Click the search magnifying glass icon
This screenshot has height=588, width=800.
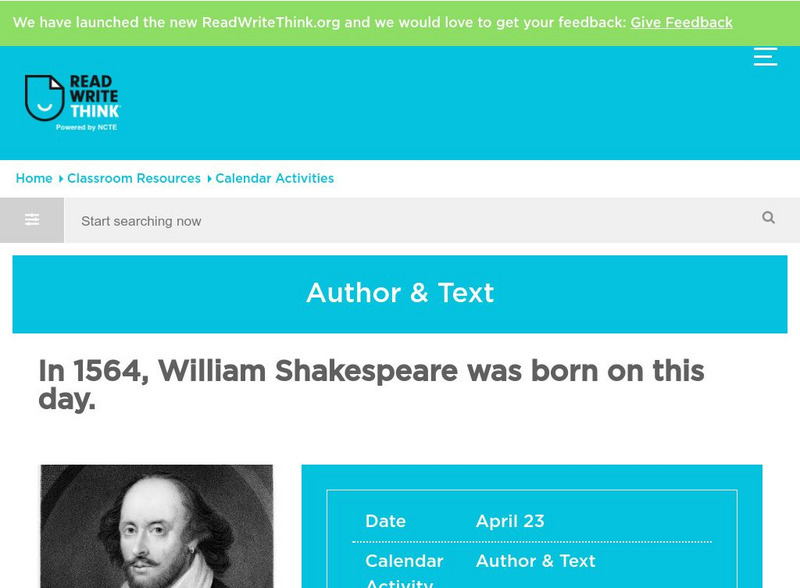click(x=767, y=218)
